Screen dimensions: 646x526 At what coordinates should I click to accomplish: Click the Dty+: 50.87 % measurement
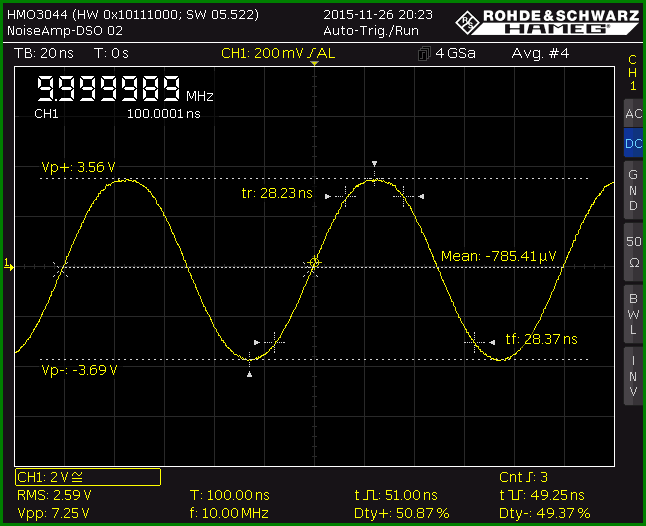401,513
